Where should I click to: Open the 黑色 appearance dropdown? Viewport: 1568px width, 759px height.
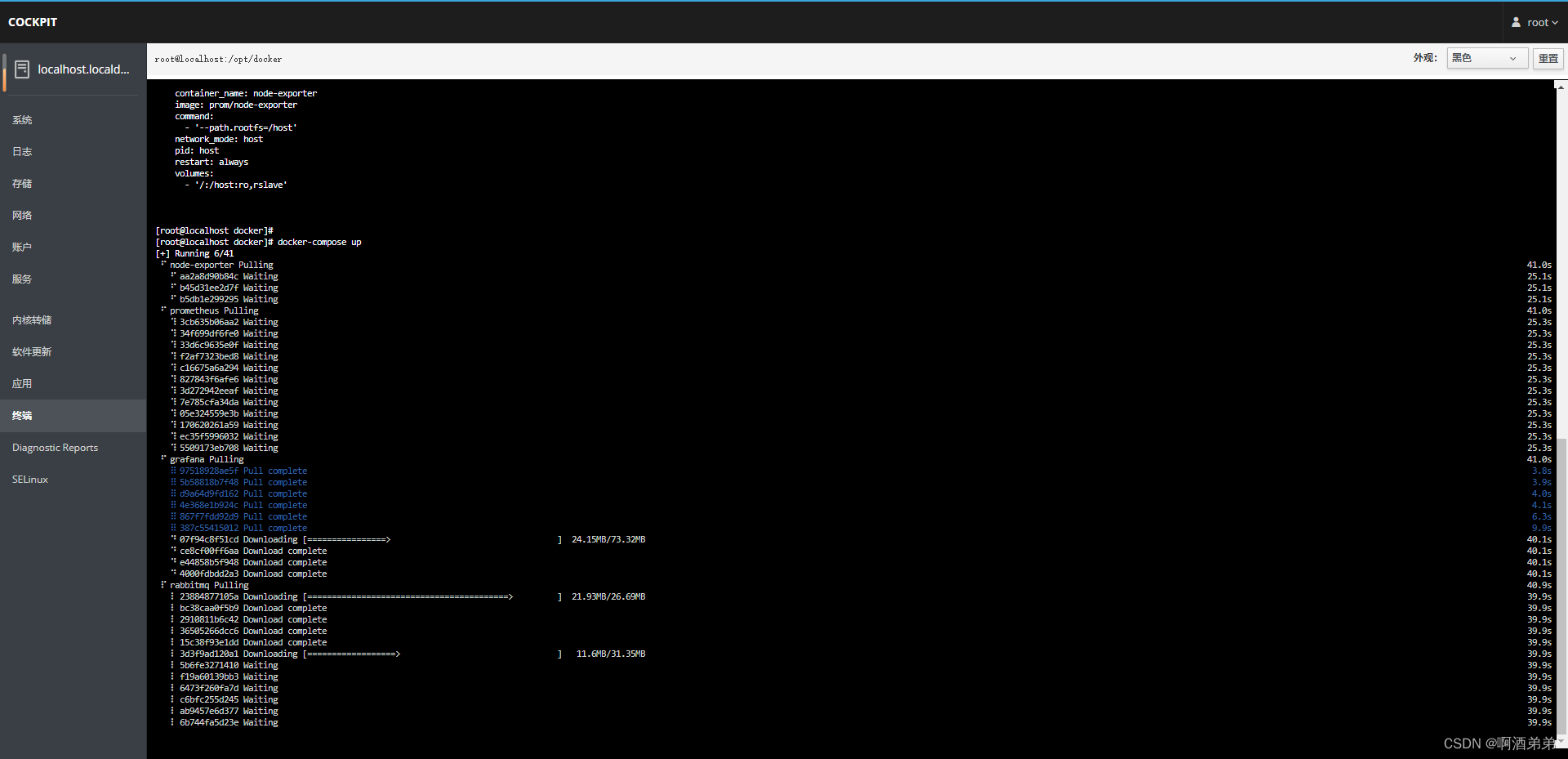click(x=1486, y=58)
